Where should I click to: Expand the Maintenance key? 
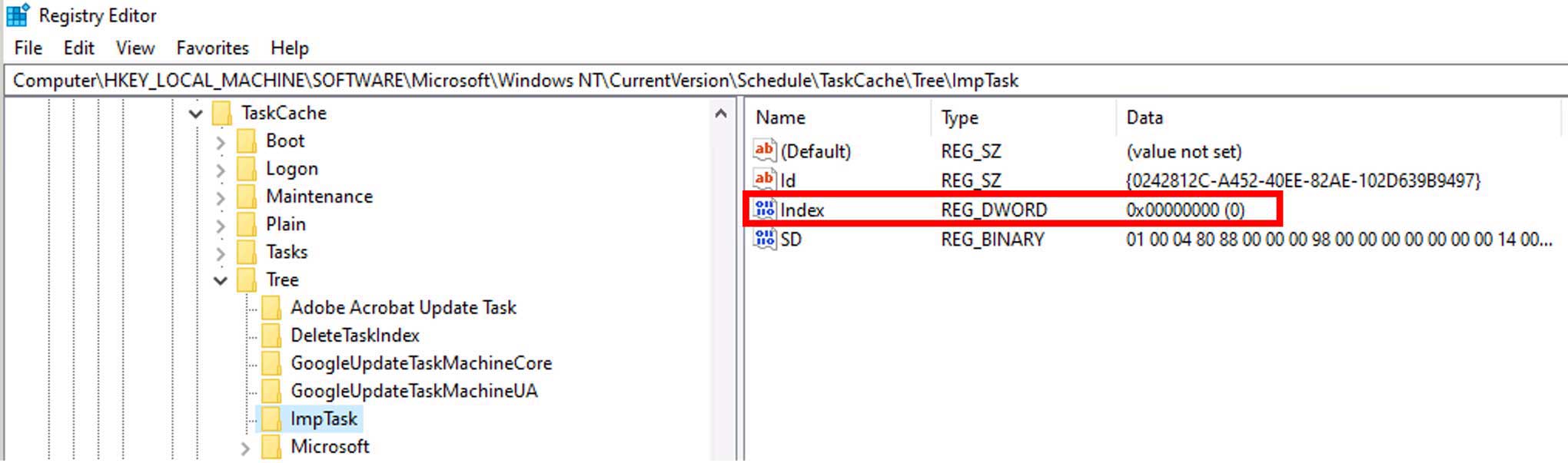tap(221, 197)
